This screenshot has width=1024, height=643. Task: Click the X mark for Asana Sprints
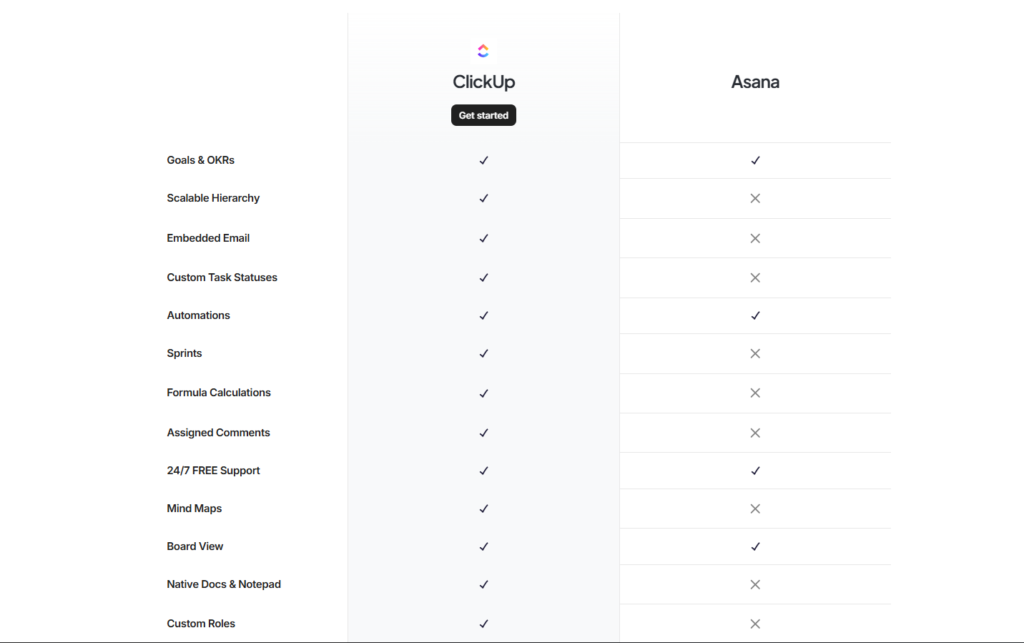pos(755,353)
